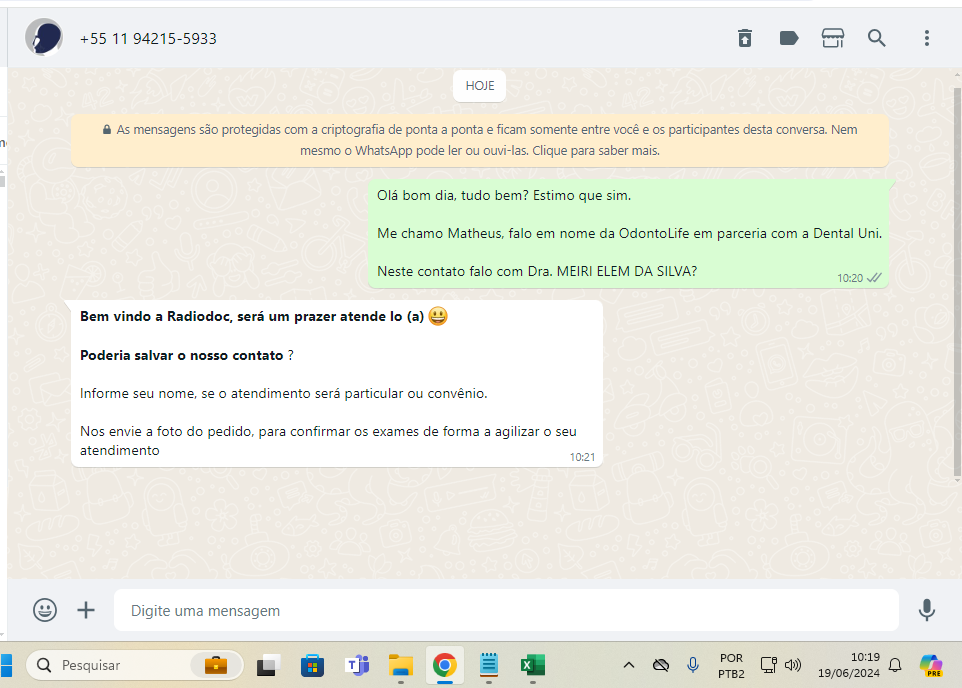
Task: Open the three-dot chat menu
Action: pyautogui.click(x=927, y=38)
